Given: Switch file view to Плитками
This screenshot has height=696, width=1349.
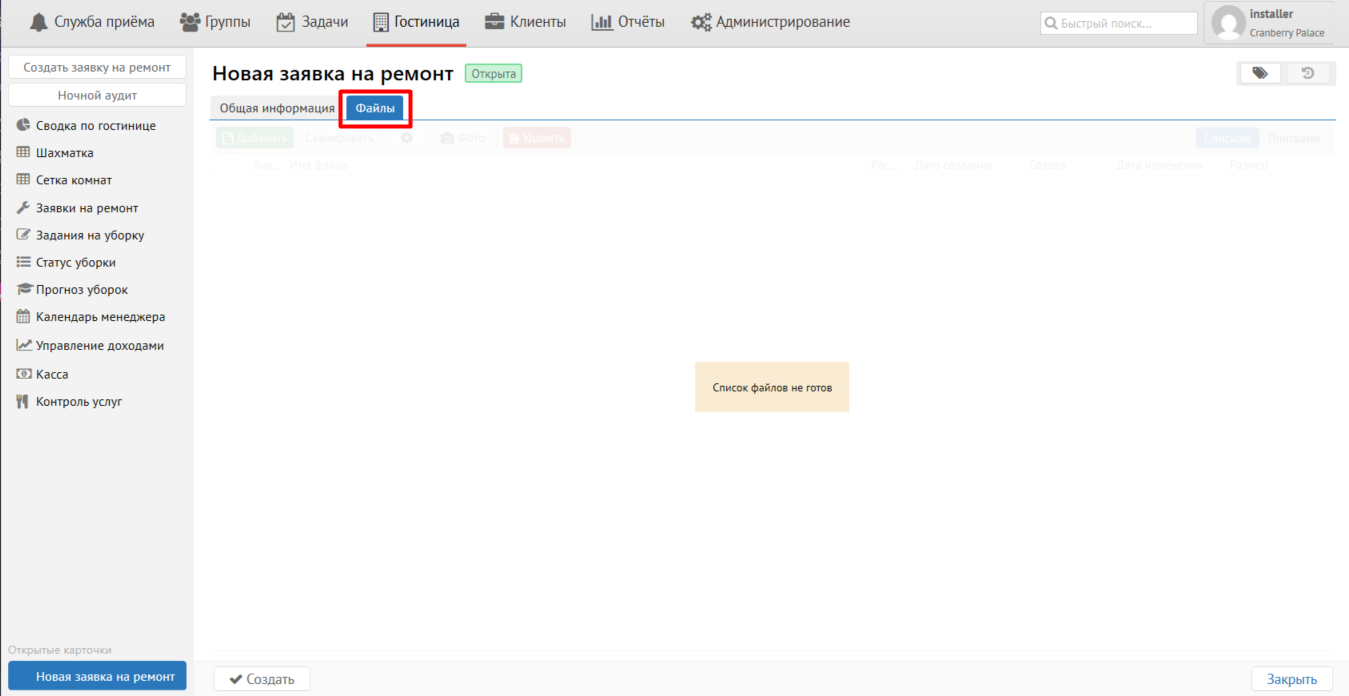Looking at the screenshot, I should 1294,139.
